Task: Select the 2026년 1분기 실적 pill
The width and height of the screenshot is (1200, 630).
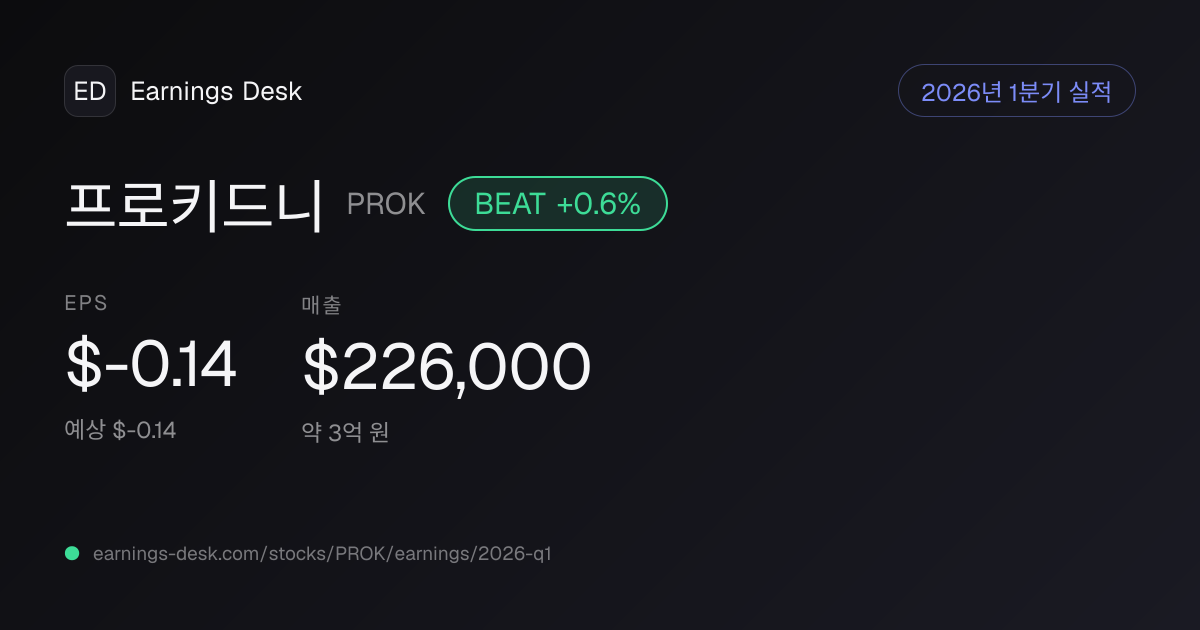Action: click(x=1017, y=91)
